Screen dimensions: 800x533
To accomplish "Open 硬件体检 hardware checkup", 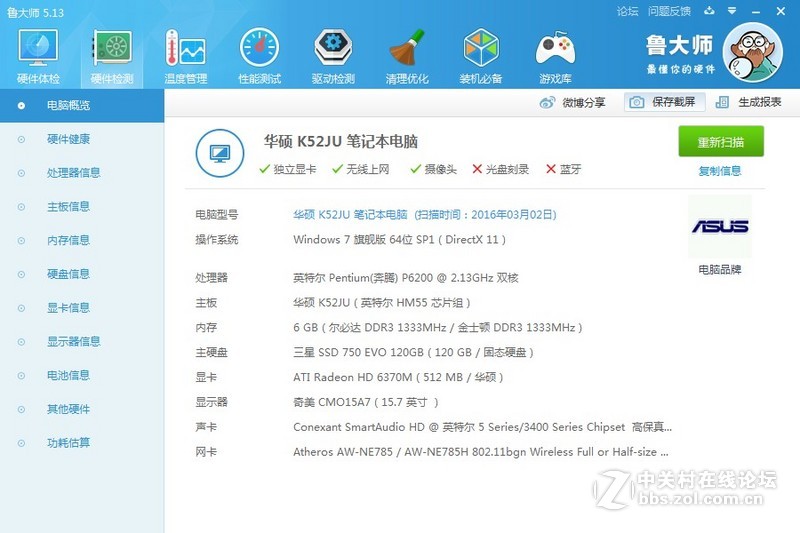I will pyautogui.click(x=38, y=57).
